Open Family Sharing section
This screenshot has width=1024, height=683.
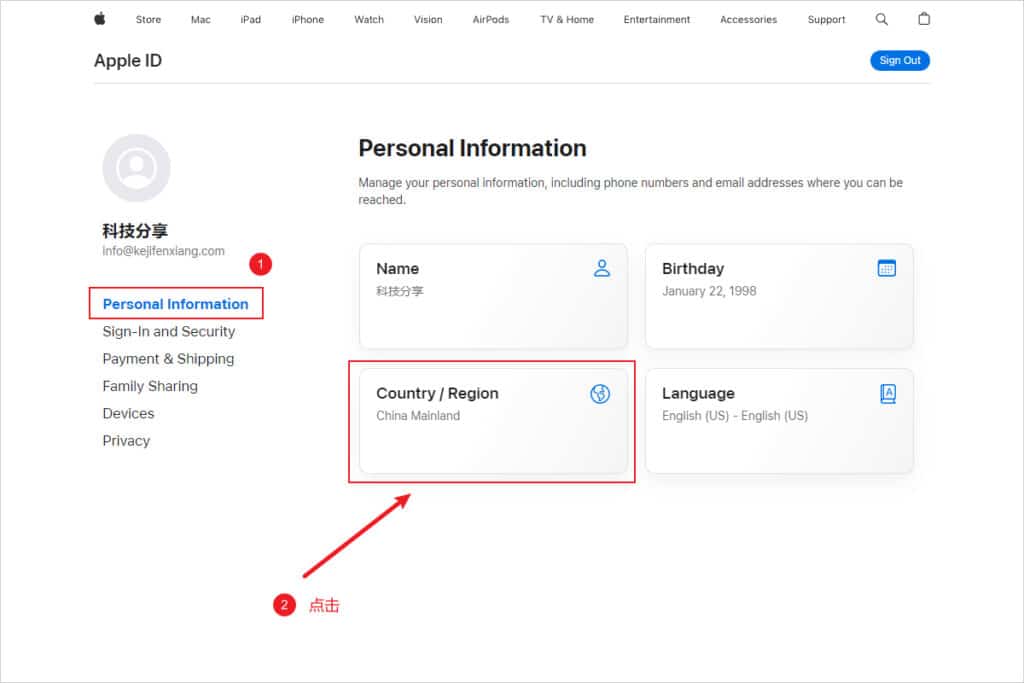pyautogui.click(x=150, y=386)
